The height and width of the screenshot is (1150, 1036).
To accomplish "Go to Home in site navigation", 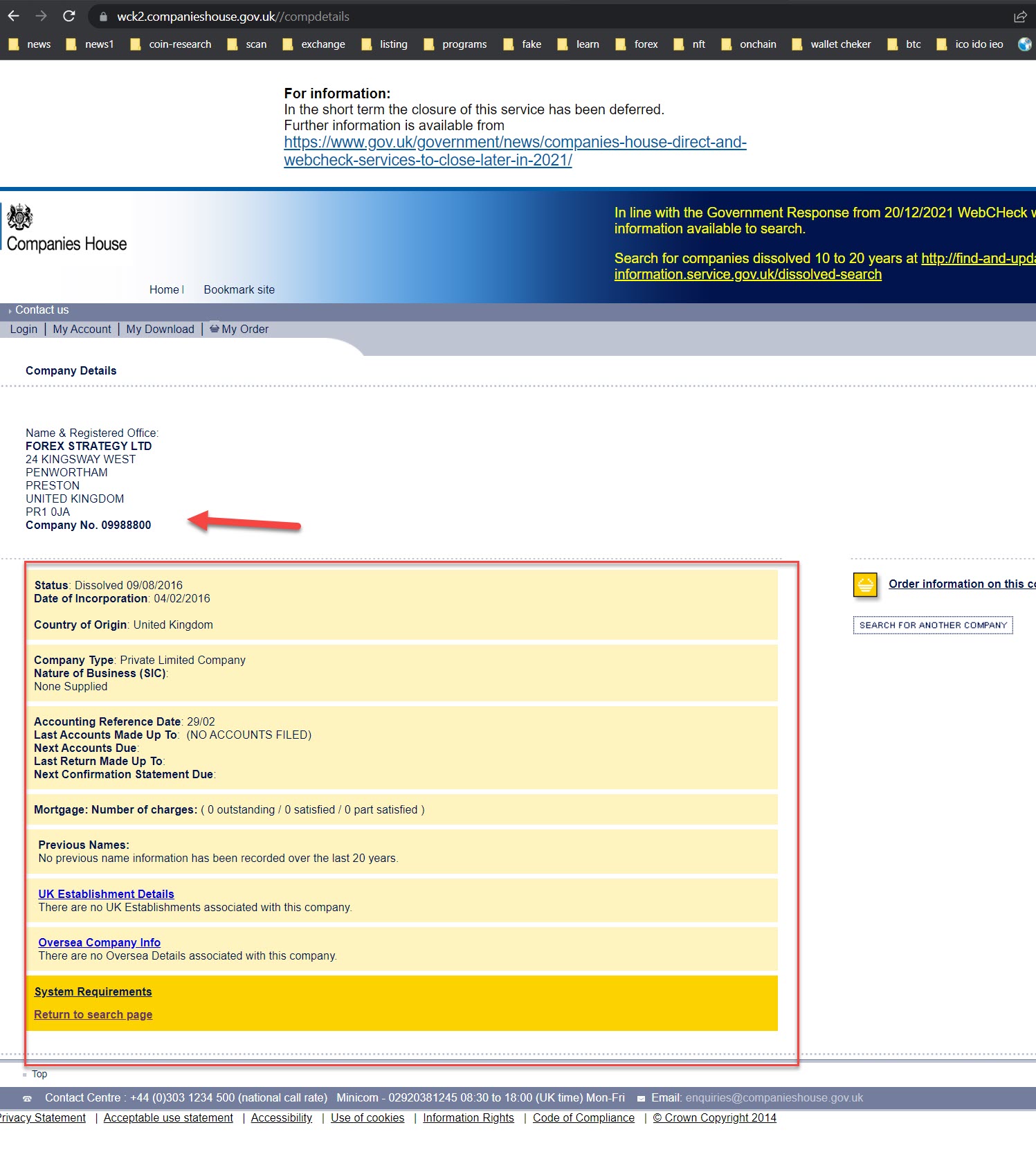I will (x=164, y=289).
